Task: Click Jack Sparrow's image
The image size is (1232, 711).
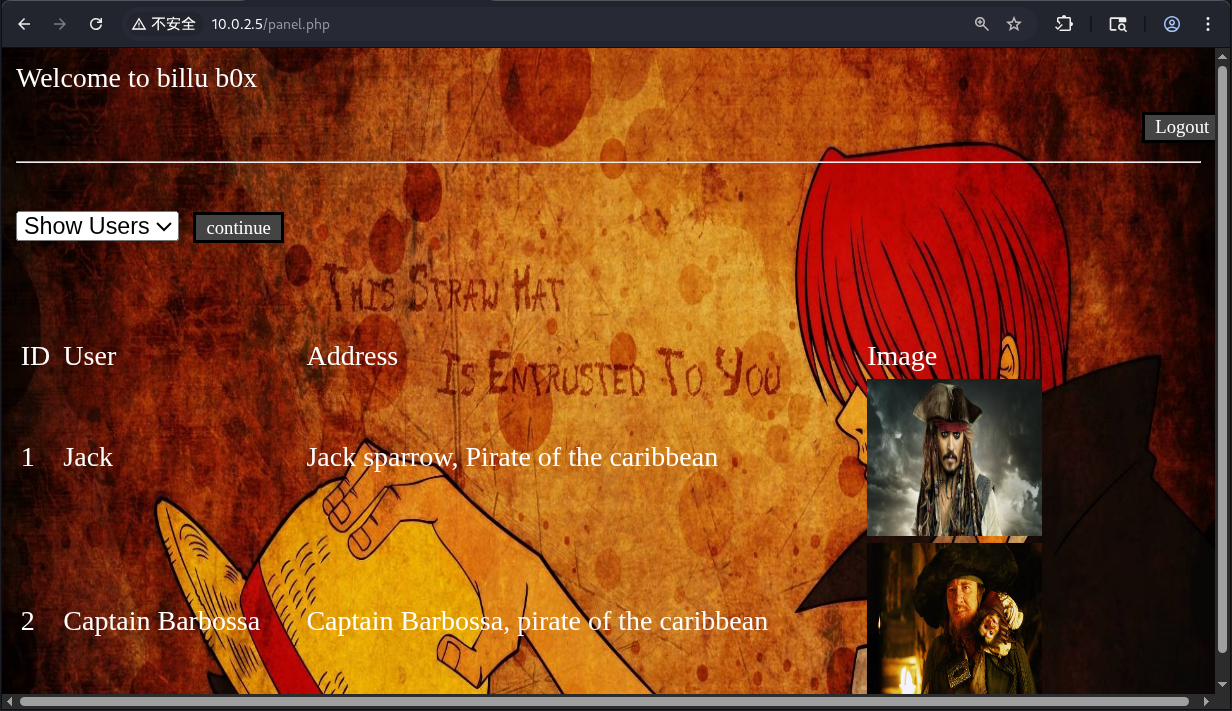Action: 954,458
